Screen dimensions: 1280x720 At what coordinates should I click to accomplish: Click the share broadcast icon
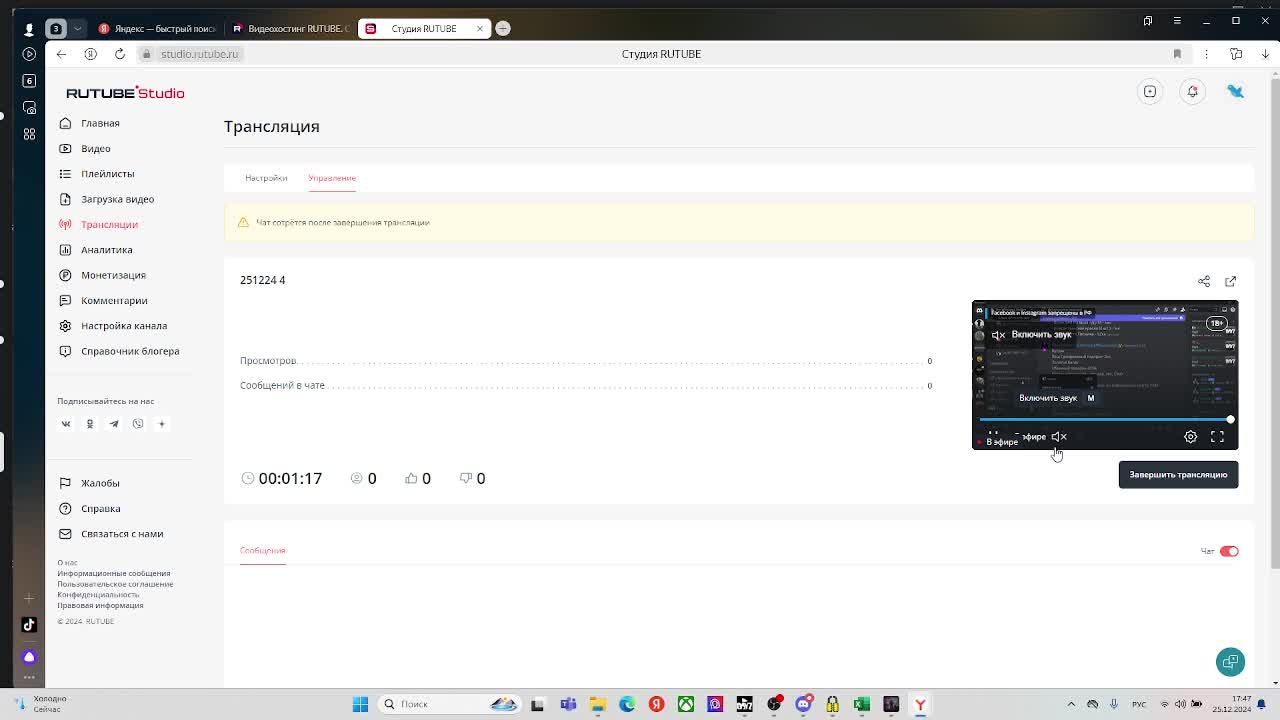pyautogui.click(x=1204, y=281)
